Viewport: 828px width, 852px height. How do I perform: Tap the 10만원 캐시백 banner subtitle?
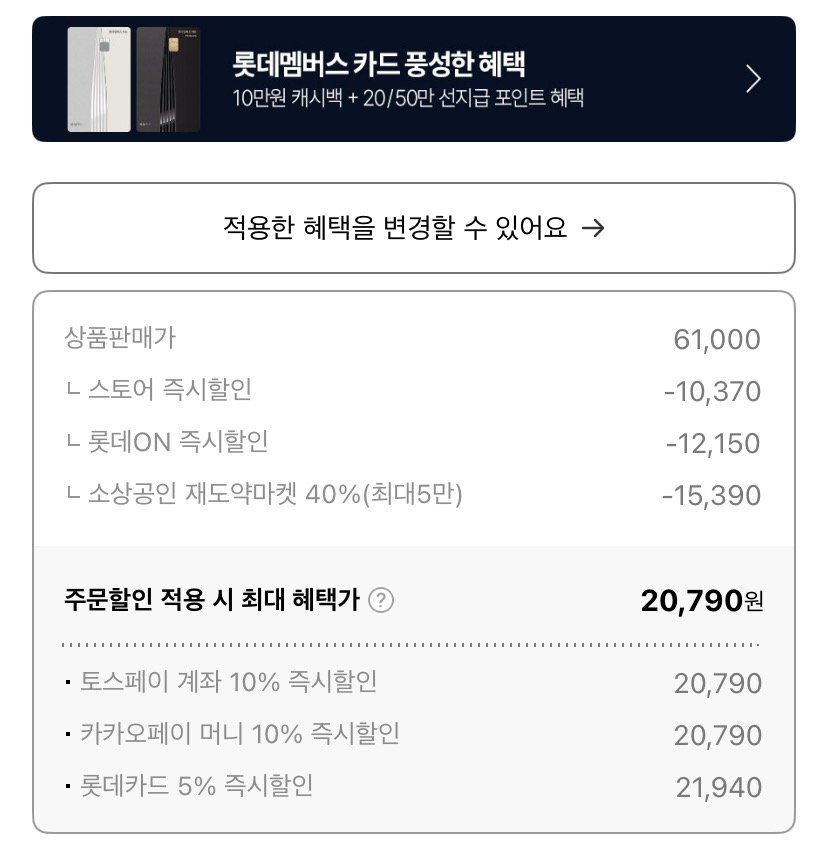pyautogui.click(x=406, y=98)
